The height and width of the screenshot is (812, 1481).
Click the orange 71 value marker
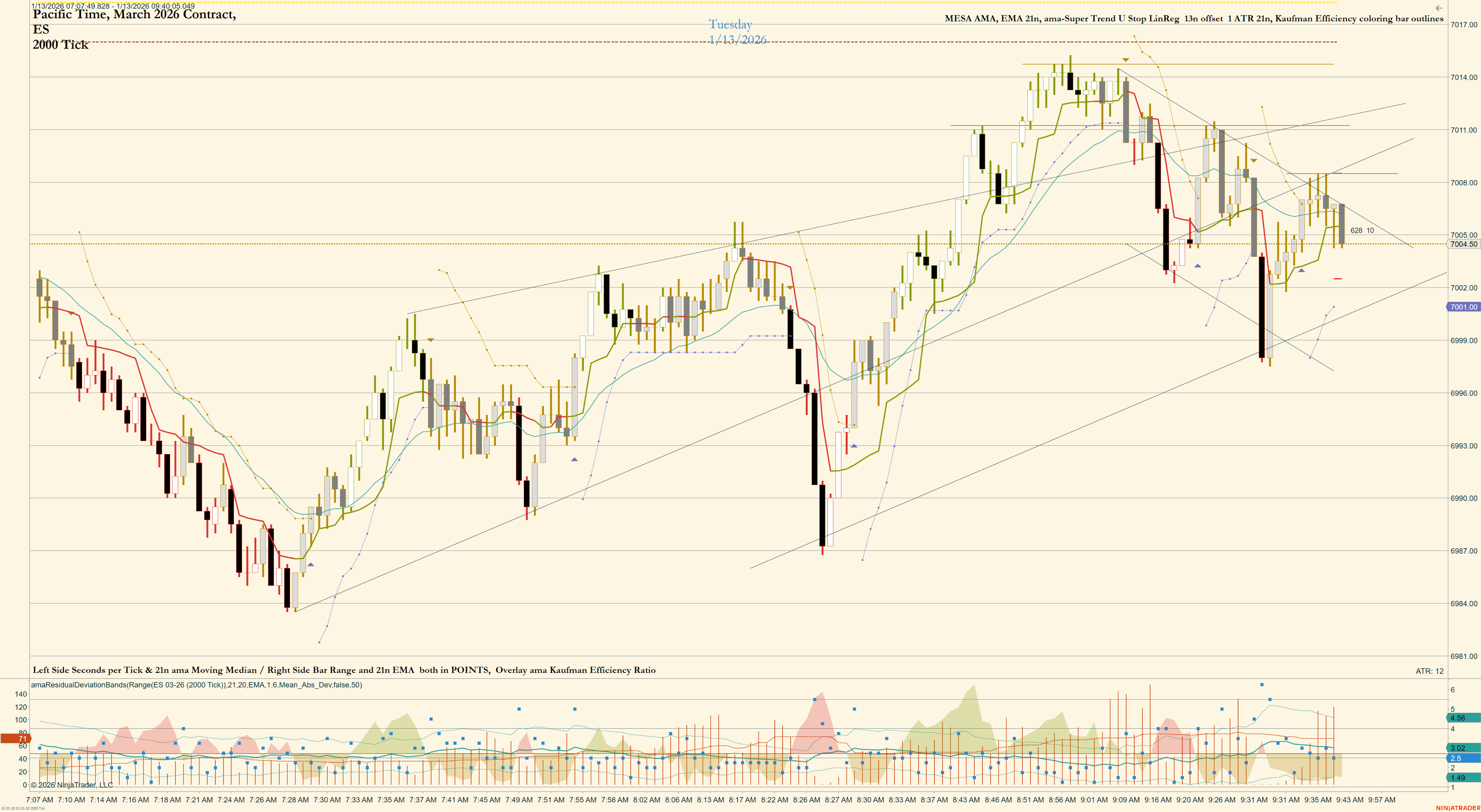tap(15, 738)
